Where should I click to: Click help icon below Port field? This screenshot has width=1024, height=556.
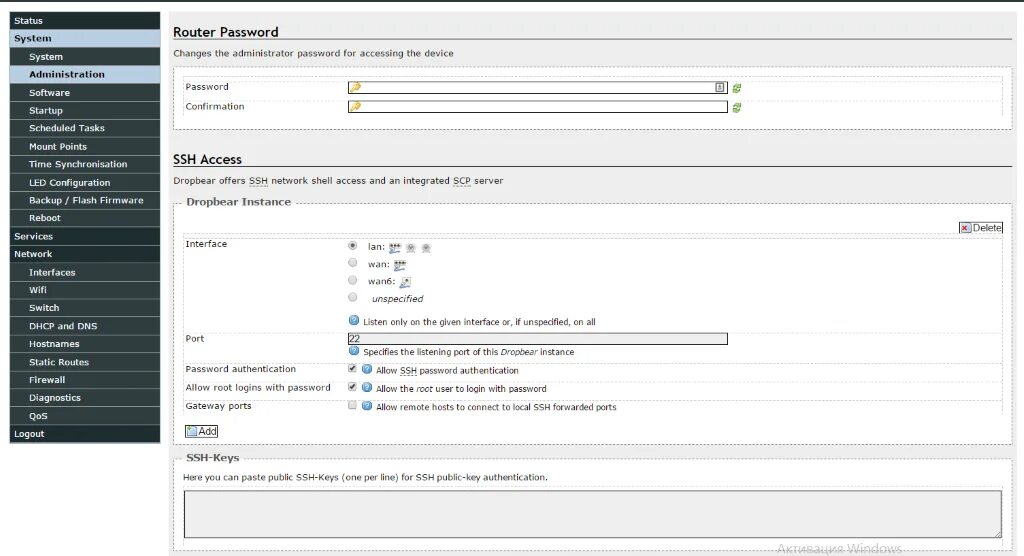pos(354,351)
